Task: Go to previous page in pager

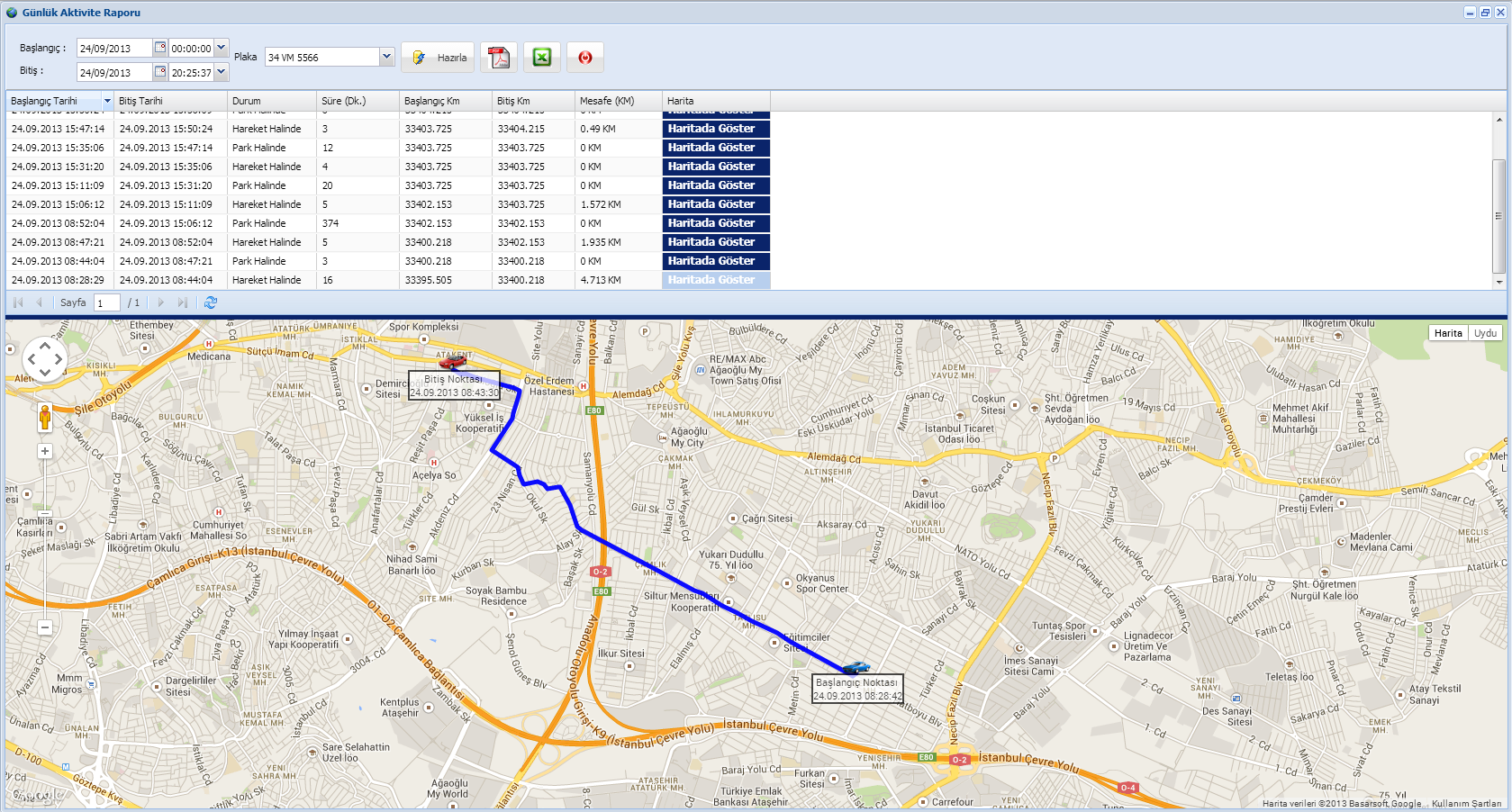Action: point(39,302)
